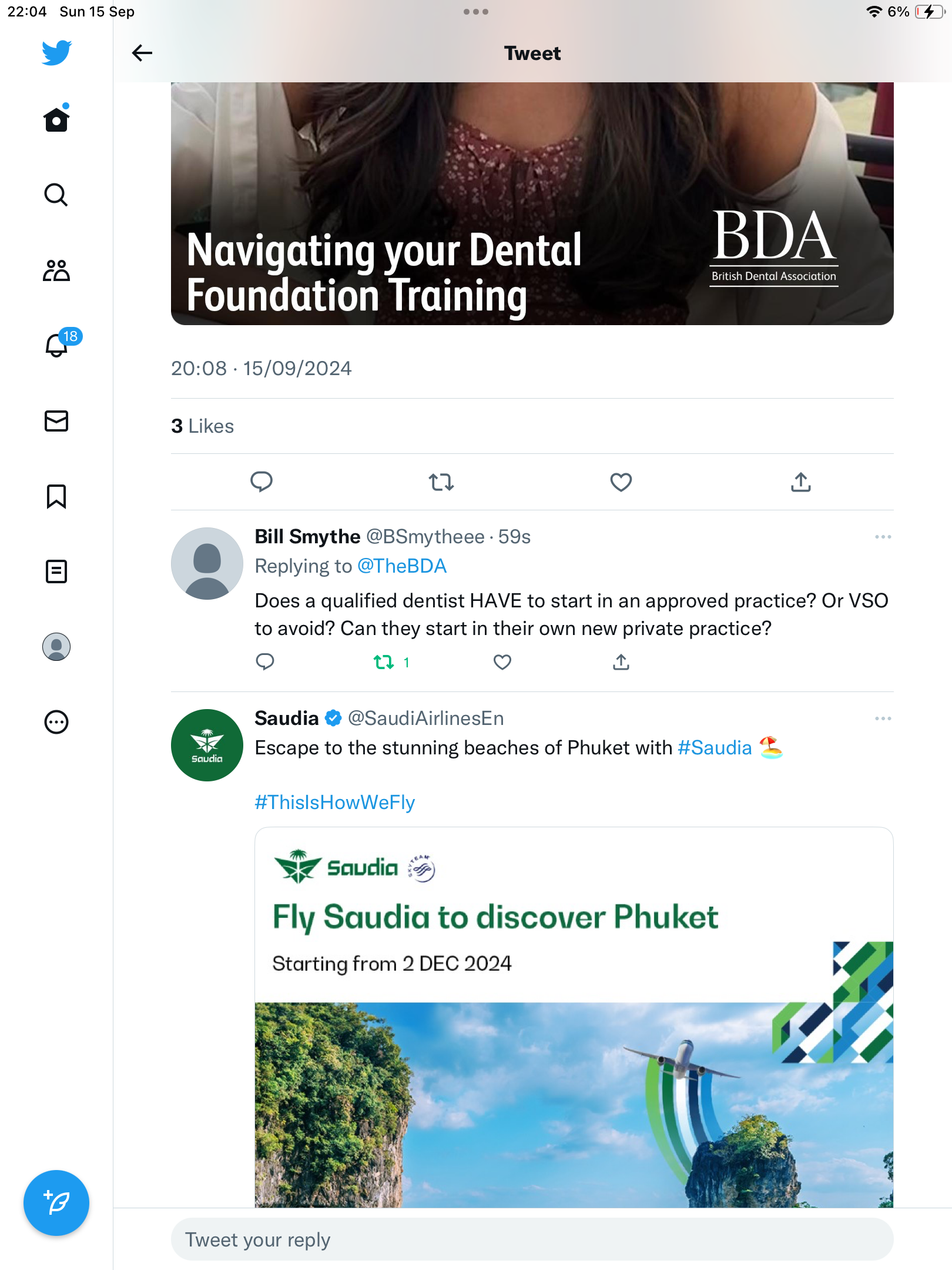Open Notifications bell with 18 badge

tap(56, 345)
